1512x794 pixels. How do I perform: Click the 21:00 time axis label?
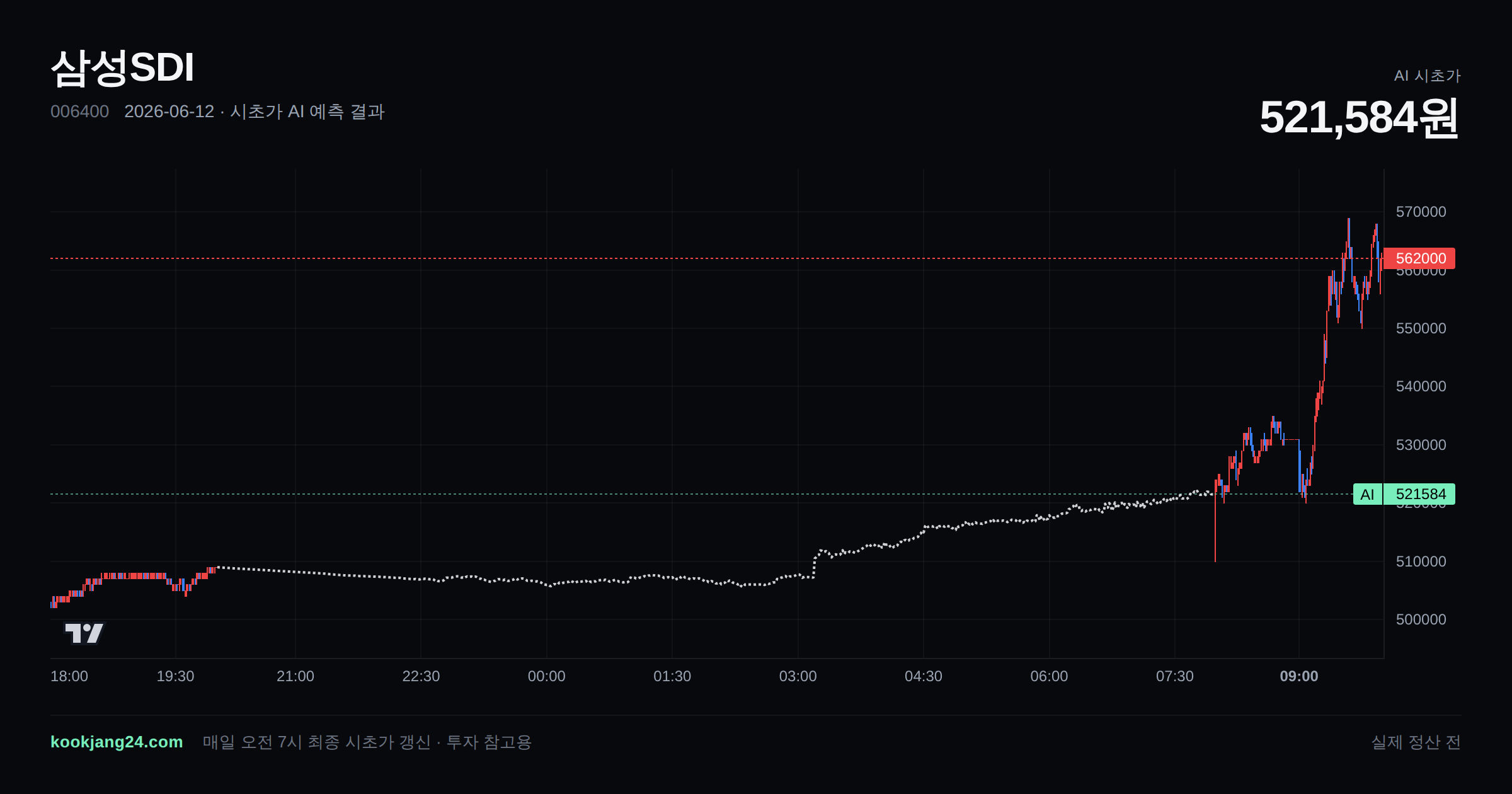(295, 676)
